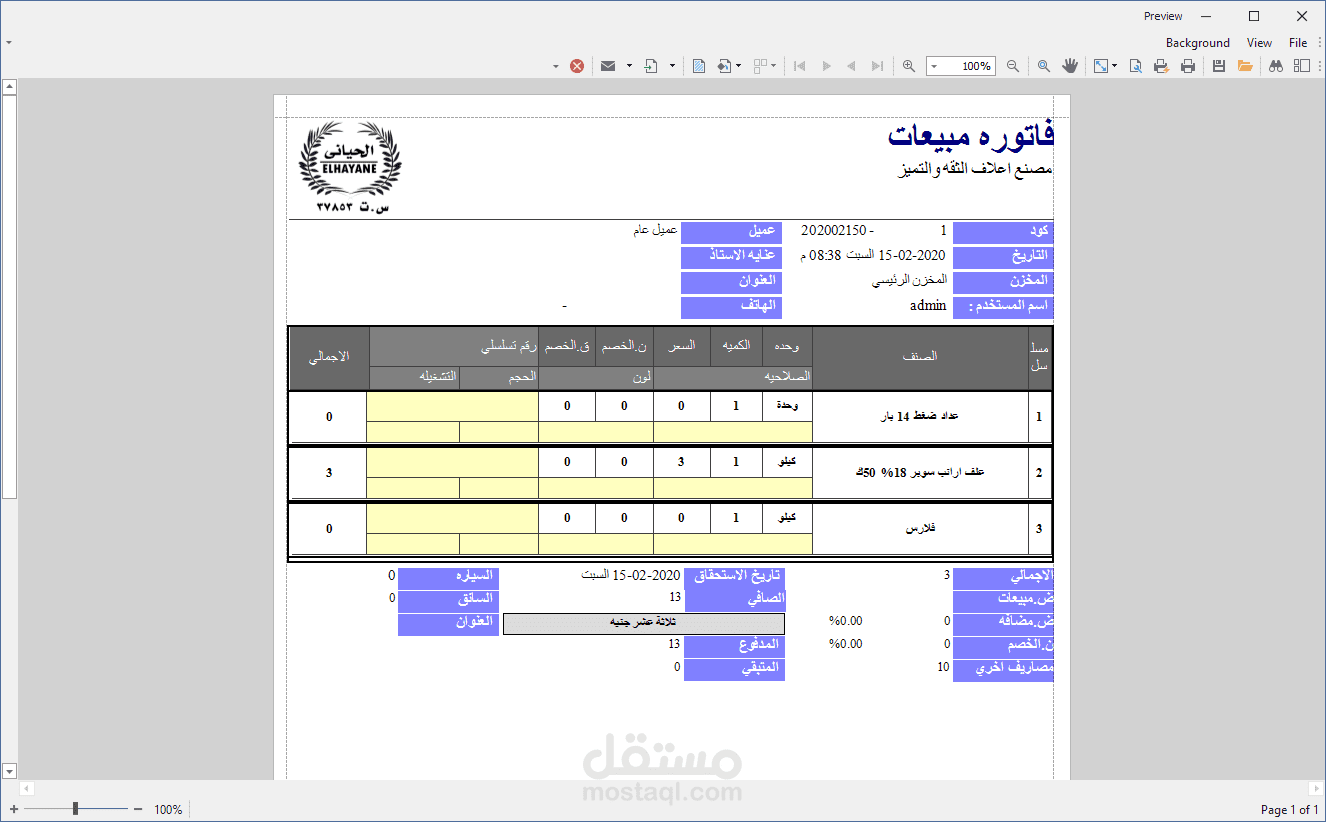Open toolbar options dots beside File
Viewport: 1326px width, 822px height.
point(1320,43)
